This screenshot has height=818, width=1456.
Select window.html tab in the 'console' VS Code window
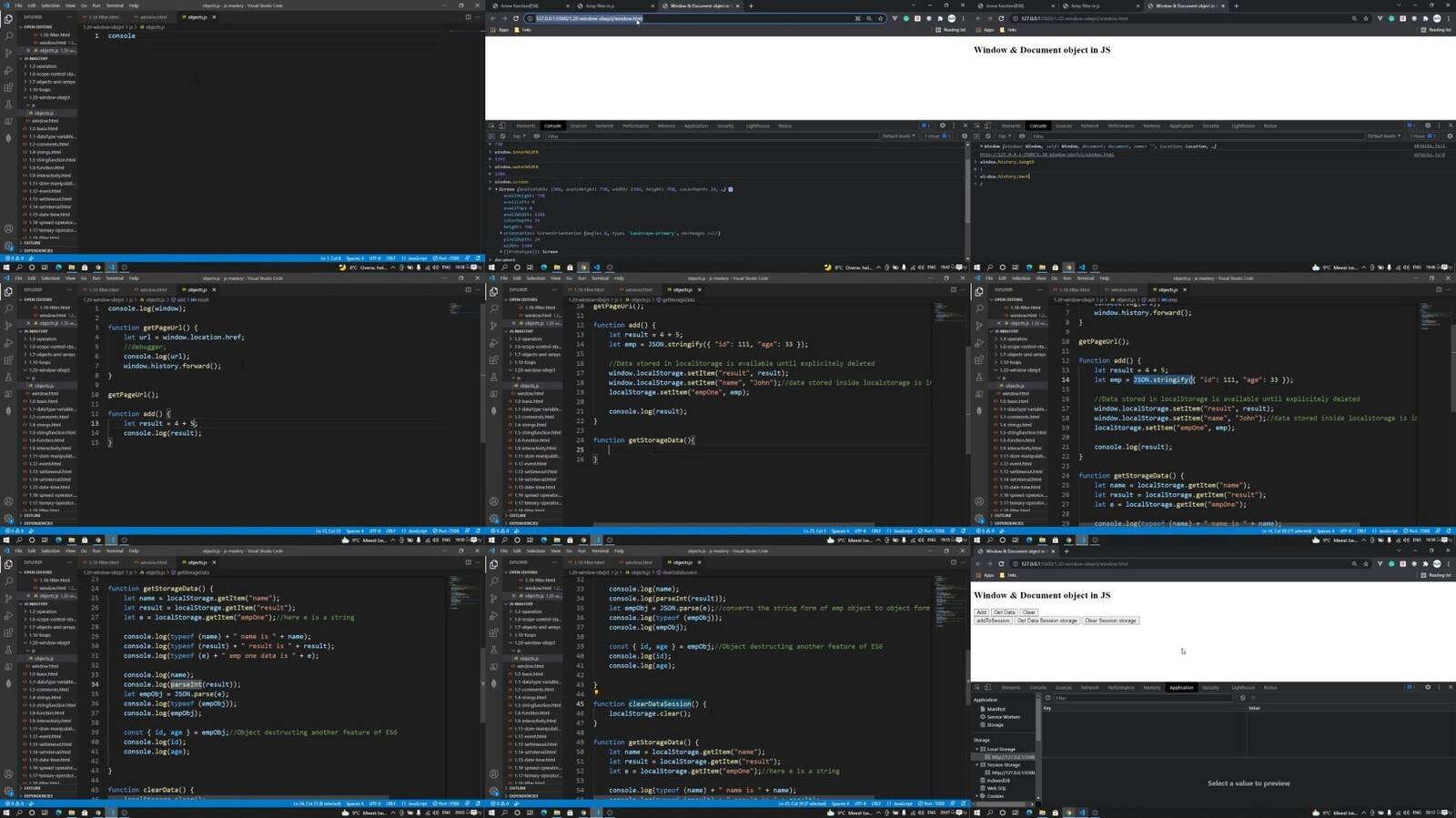(x=151, y=17)
